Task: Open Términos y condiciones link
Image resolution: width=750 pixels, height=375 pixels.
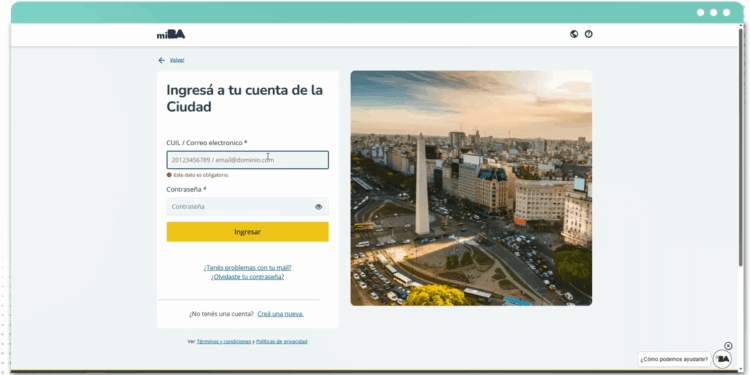Action: tap(224, 342)
